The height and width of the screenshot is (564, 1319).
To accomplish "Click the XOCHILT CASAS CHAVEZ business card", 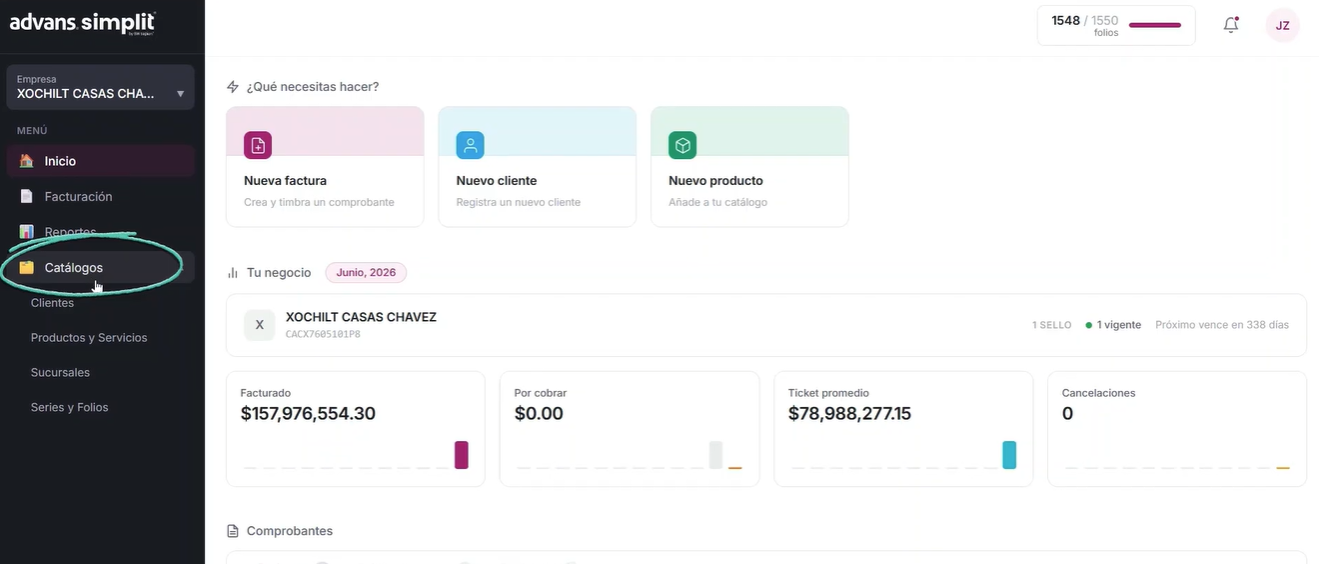I will click(766, 325).
